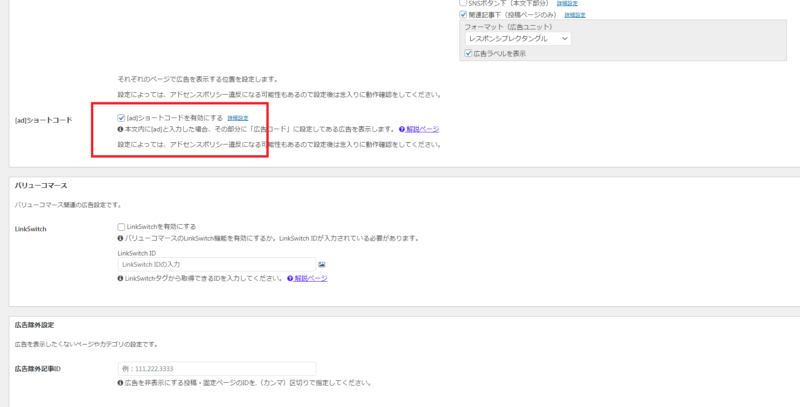Open 解説ページ link in [ad] shortcode section
The image size is (800, 407).
tap(422, 130)
